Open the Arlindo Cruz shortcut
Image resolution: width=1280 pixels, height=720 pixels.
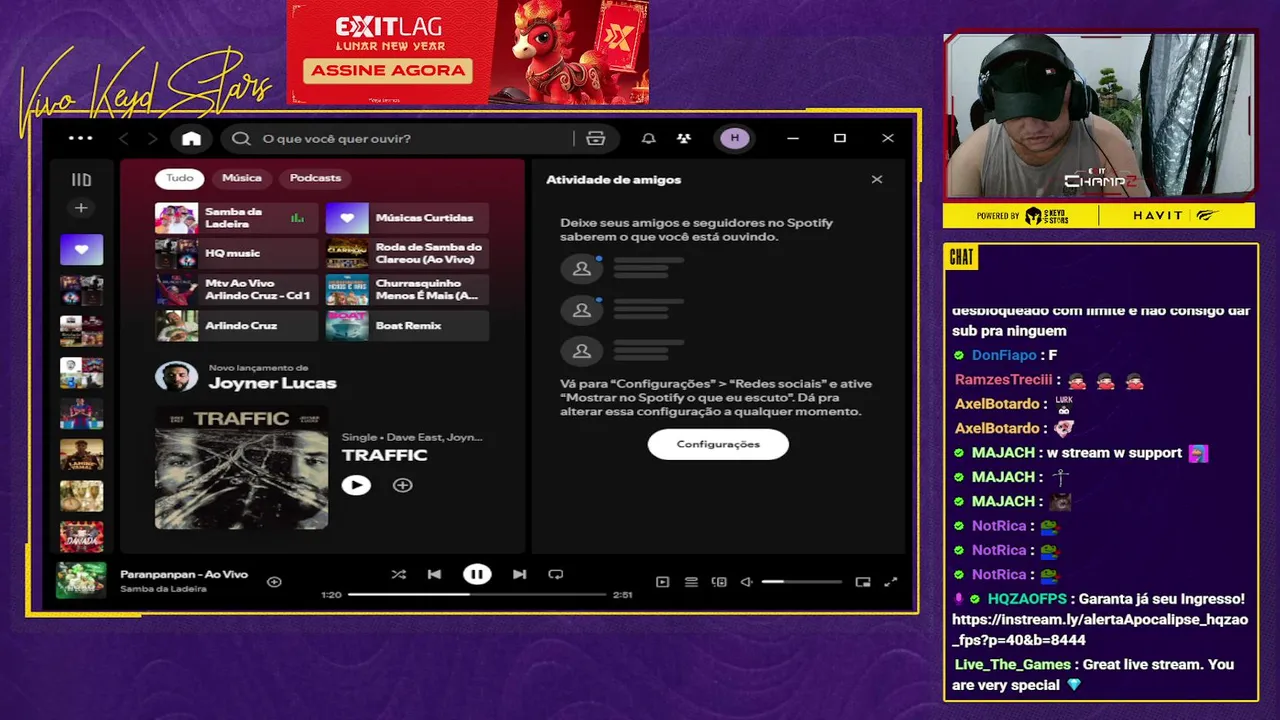237,326
